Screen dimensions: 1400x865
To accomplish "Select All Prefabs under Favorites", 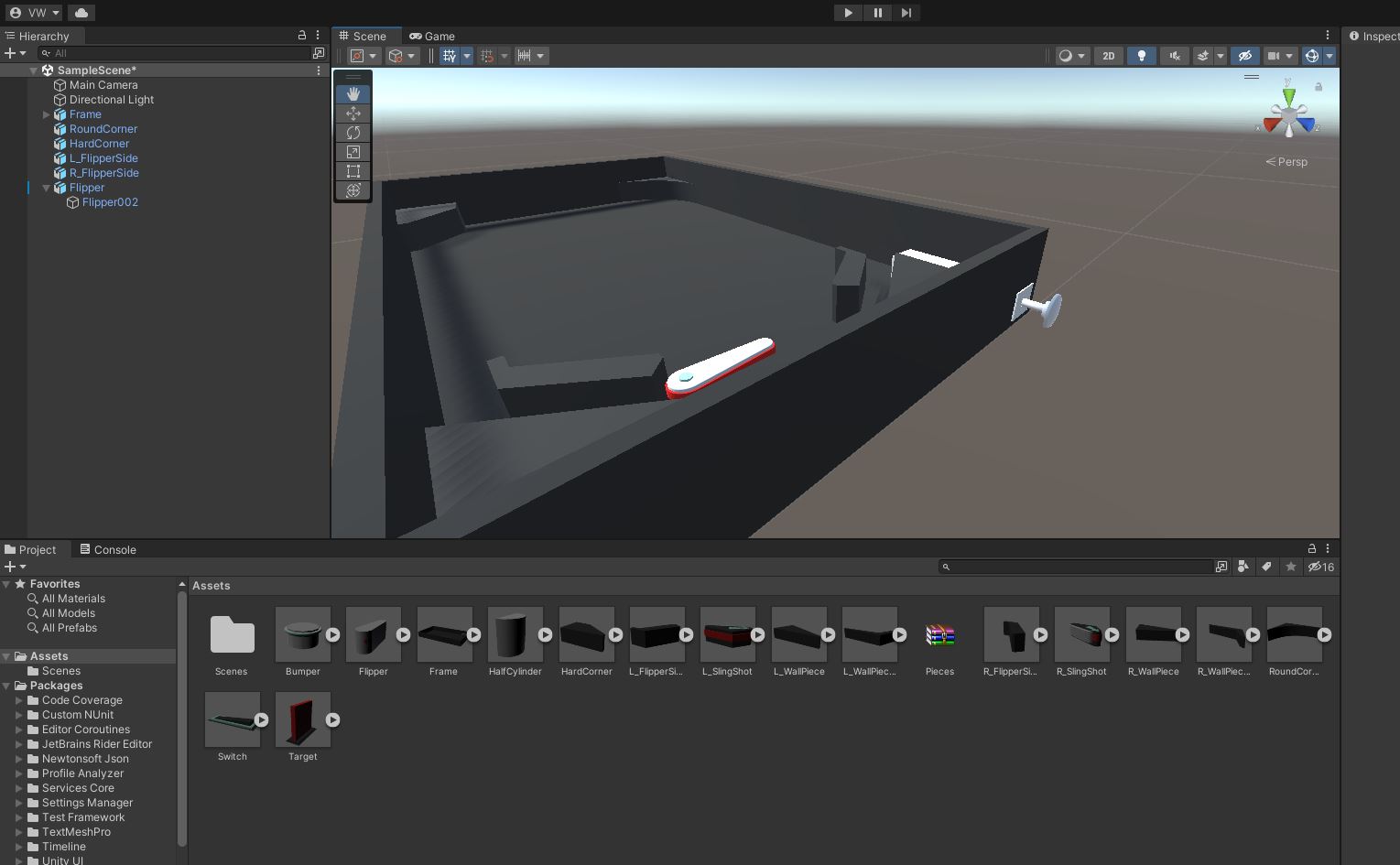I will [x=69, y=628].
